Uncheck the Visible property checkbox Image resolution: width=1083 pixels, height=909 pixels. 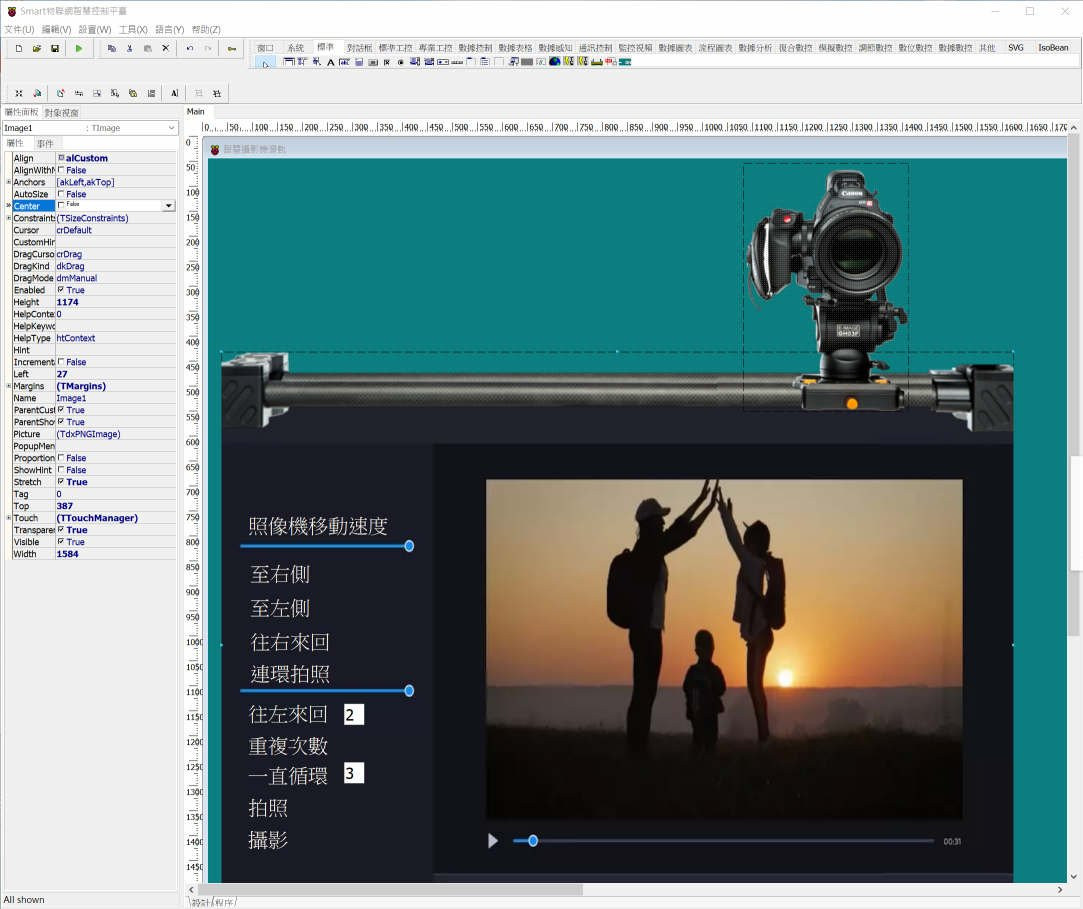61,542
